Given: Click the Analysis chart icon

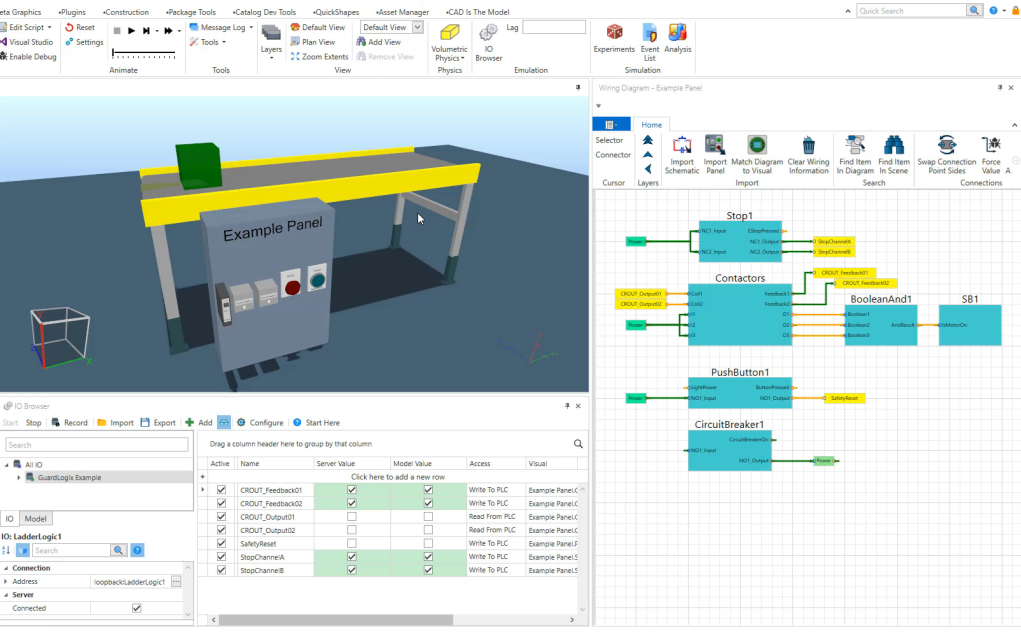Looking at the screenshot, I should point(677,33).
